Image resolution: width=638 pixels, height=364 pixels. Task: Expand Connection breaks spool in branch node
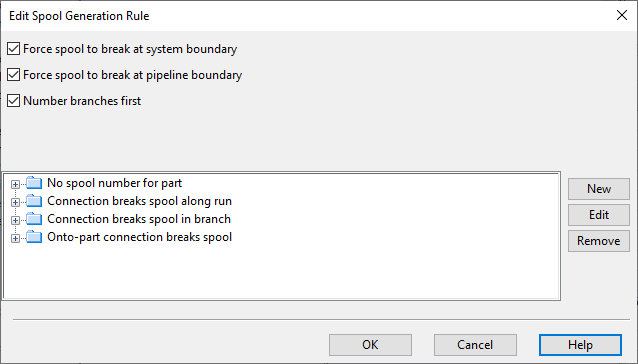click(x=15, y=220)
